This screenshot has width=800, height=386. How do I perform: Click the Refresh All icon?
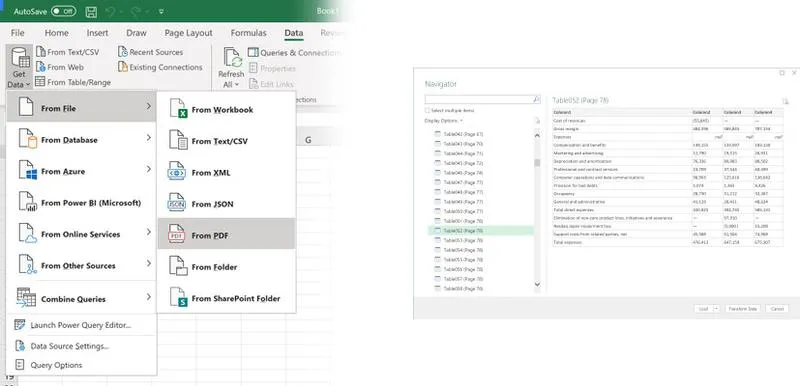(232, 58)
